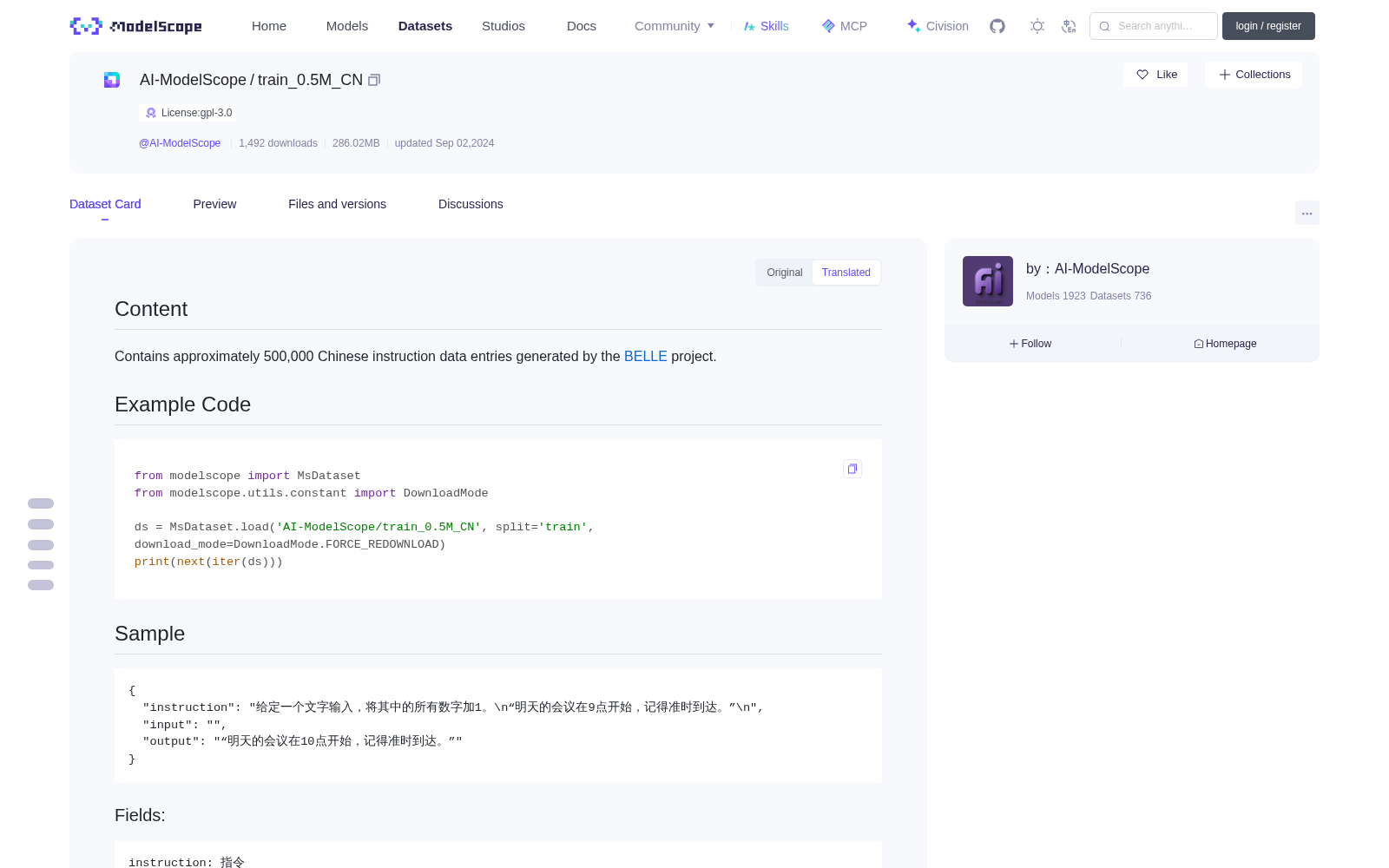This screenshot has height=868, width=1389.
Task: Click the 'Example Code' heading
Action: pos(182,404)
